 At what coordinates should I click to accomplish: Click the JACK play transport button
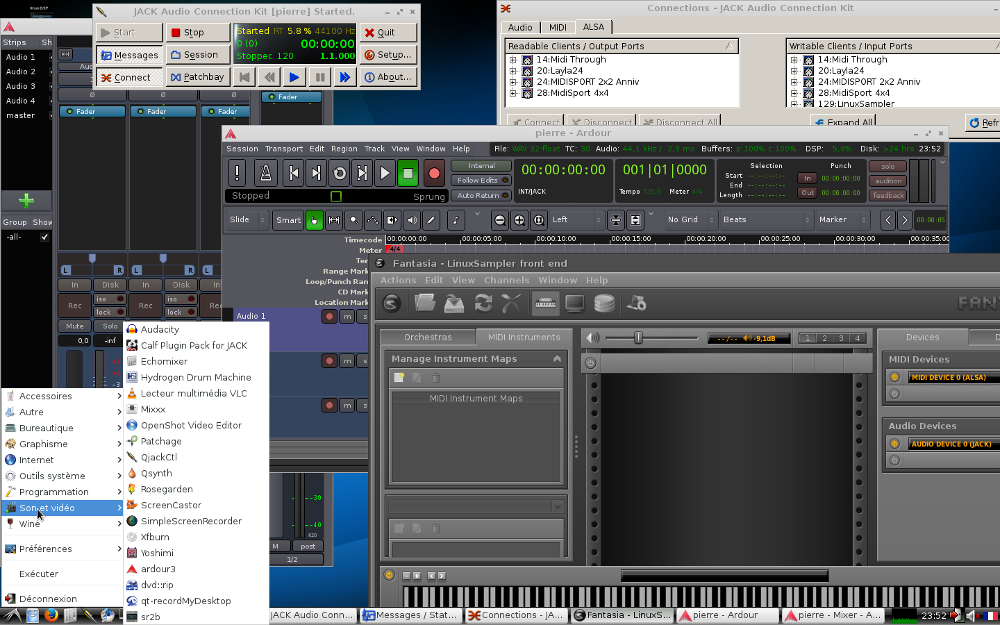pos(293,77)
